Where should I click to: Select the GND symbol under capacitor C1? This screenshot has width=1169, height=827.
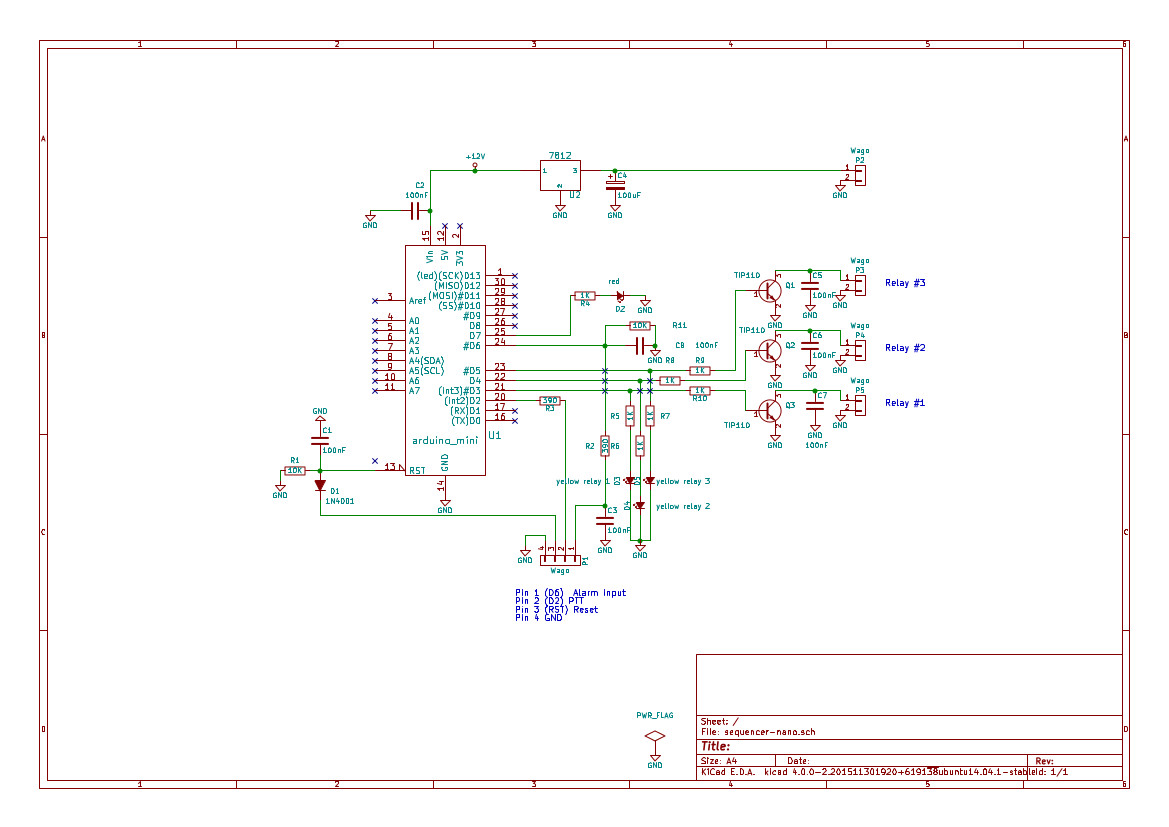[x=280, y=487]
